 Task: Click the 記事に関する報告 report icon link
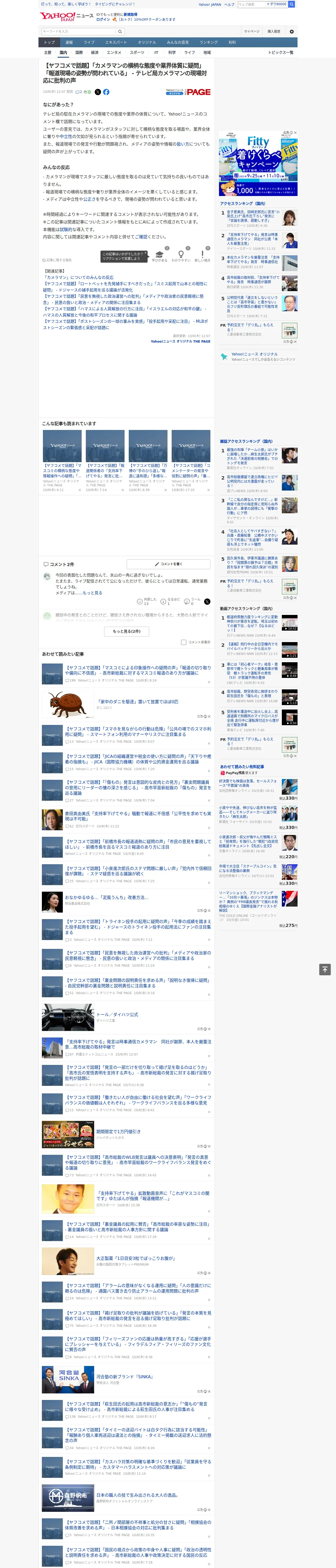click(x=57, y=260)
